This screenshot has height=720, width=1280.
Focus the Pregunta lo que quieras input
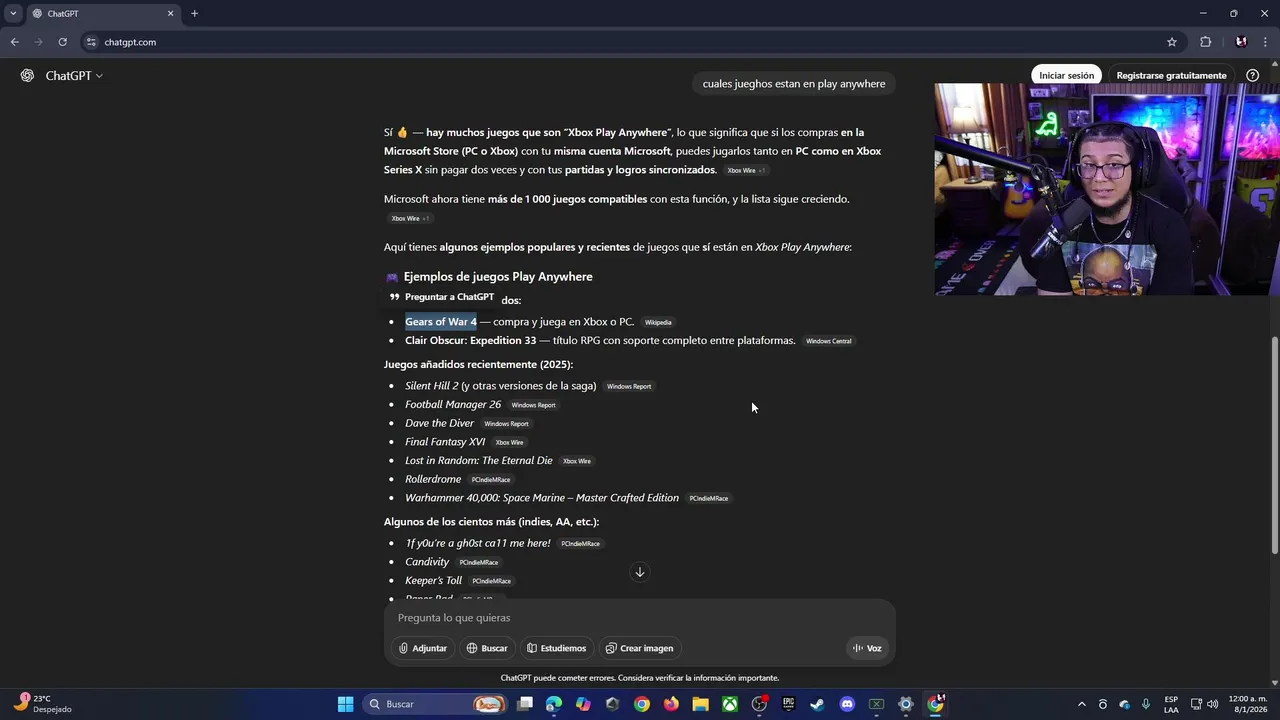point(640,618)
